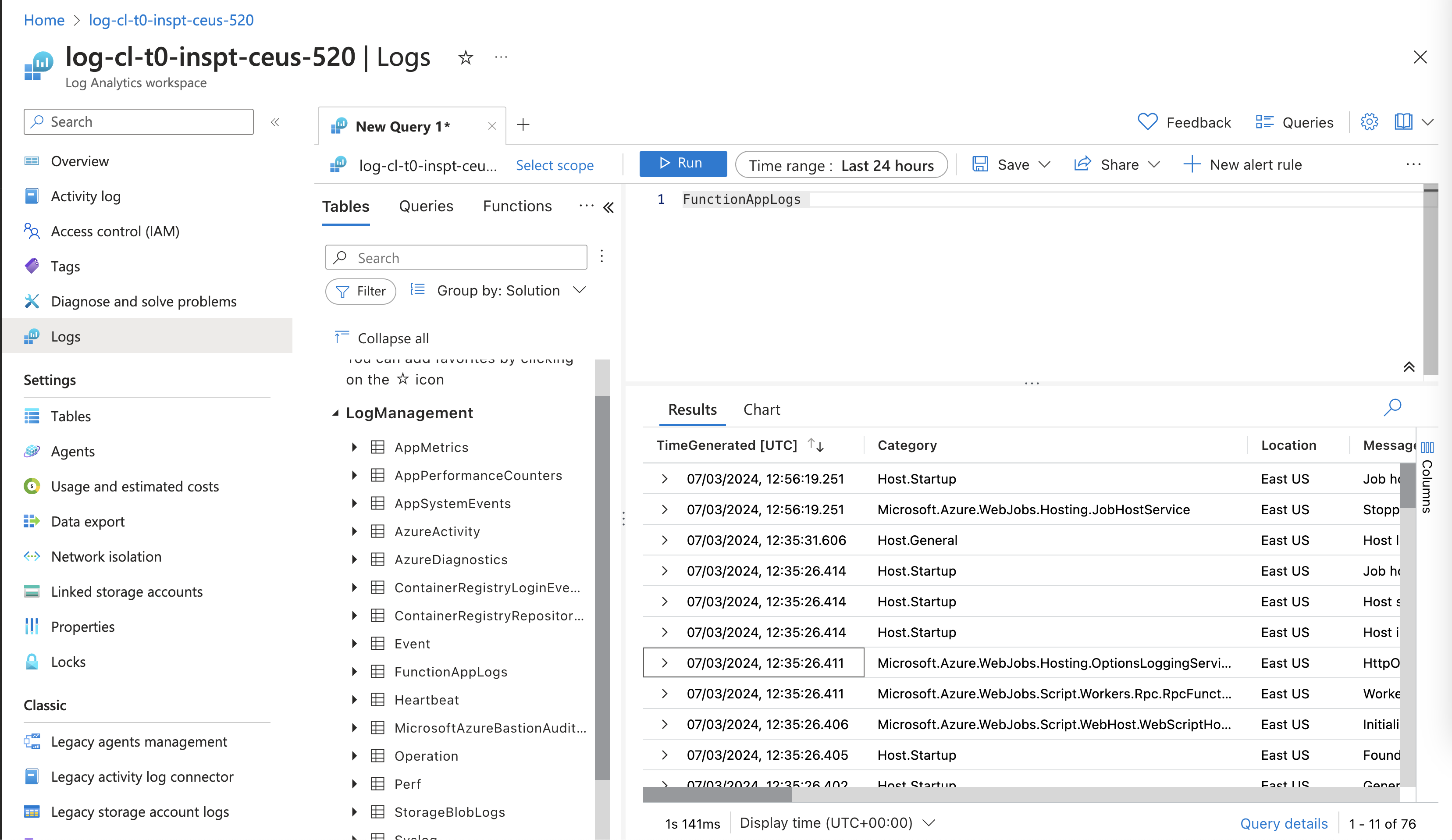The width and height of the screenshot is (1452, 840).
Task: Expand the Host.General result row
Action: (x=665, y=540)
